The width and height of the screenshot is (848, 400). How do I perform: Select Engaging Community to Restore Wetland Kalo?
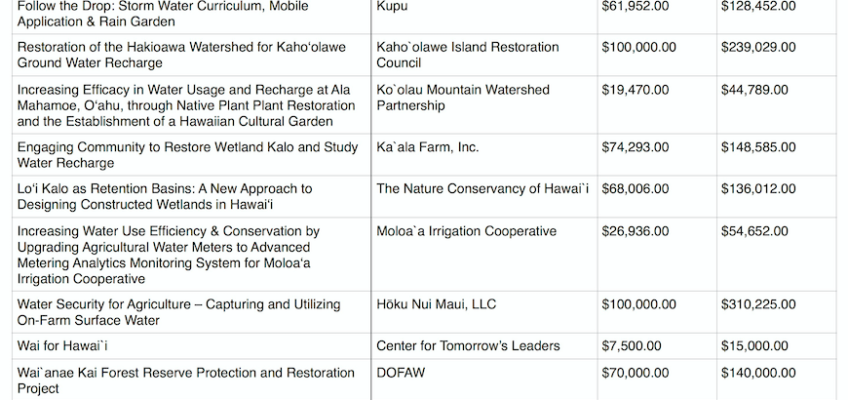coord(188,155)
